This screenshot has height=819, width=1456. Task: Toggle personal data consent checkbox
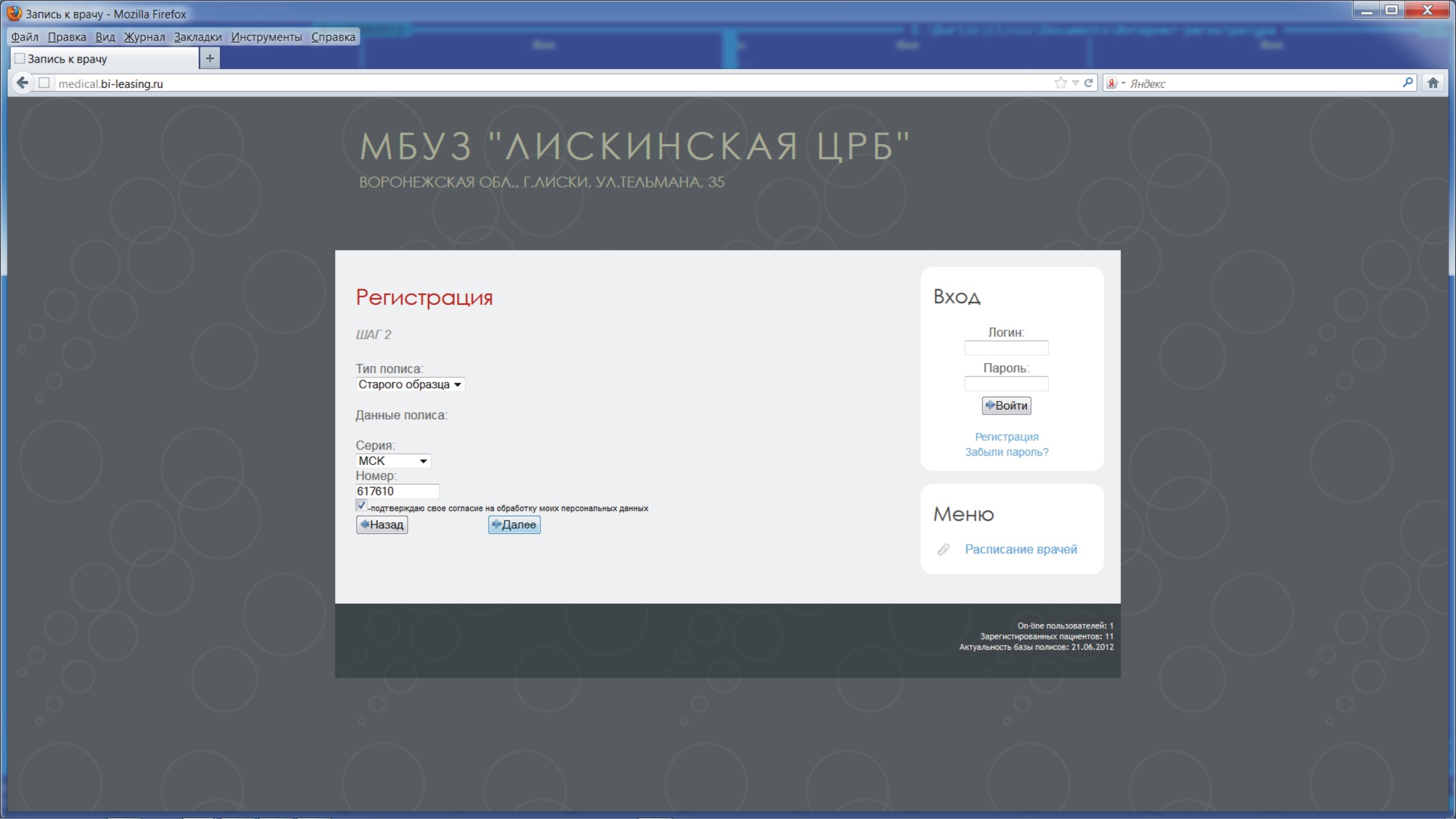(x=362, y=505)
